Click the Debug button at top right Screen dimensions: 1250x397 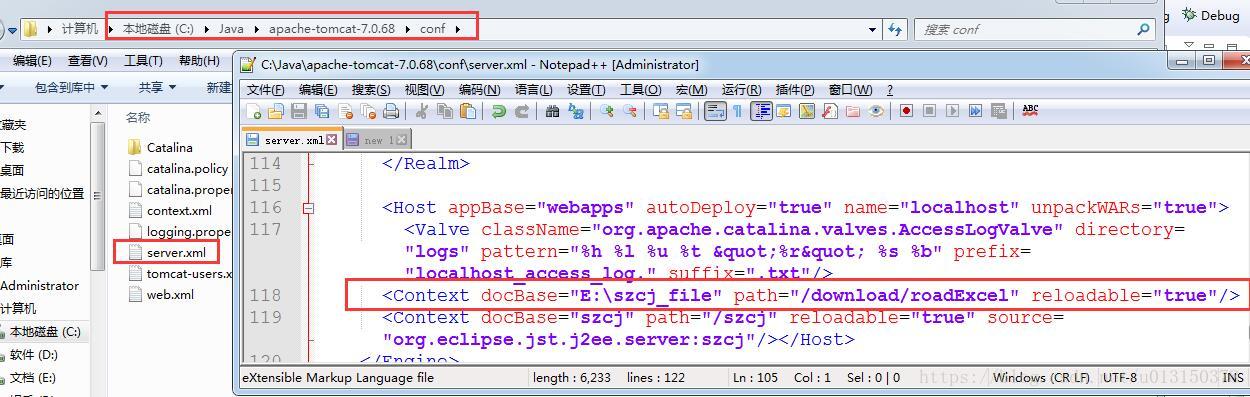coord(1211,15)
